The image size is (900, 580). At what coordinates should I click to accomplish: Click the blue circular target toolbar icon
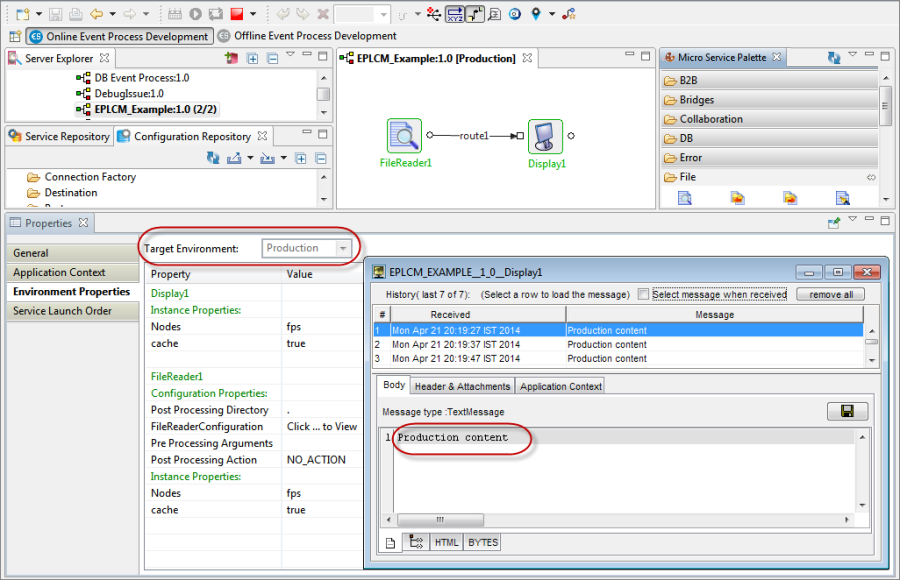point(515,14)
